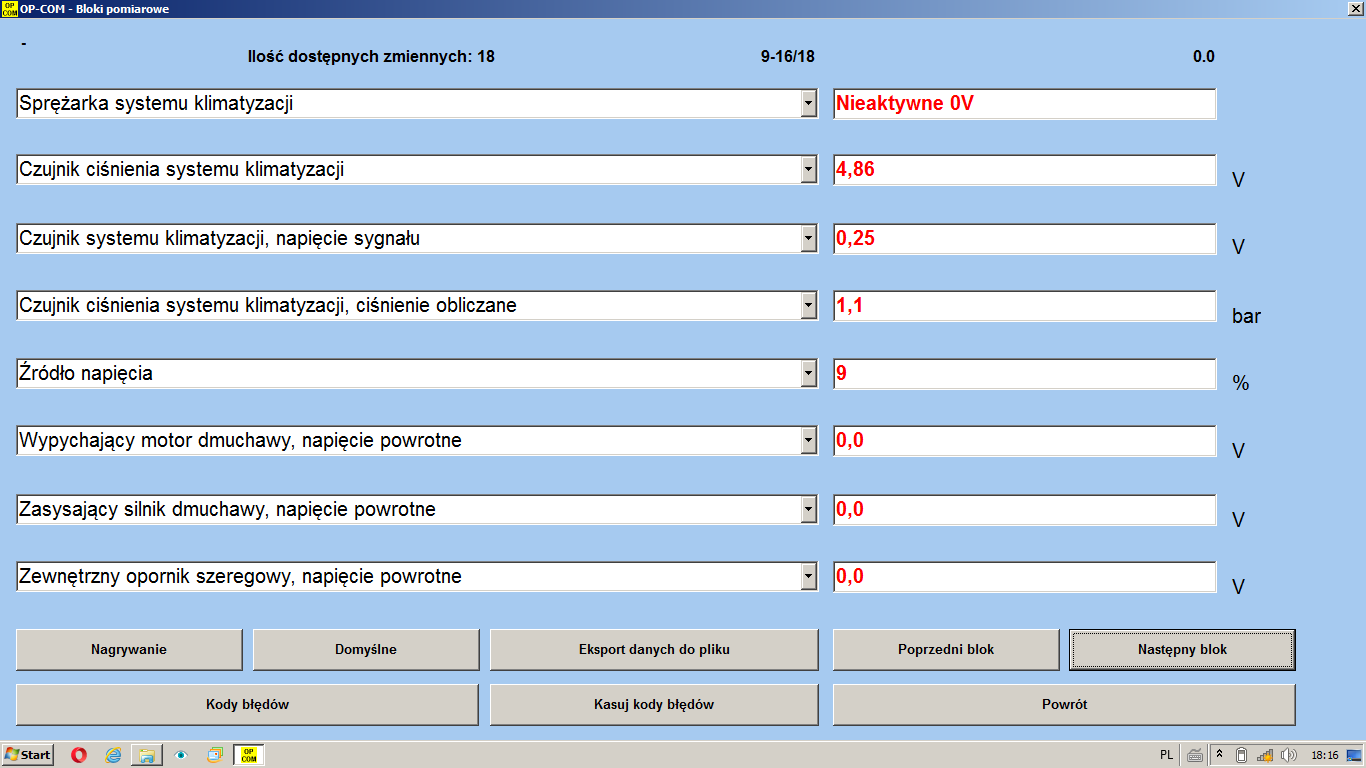This screenshot has width=1366, height=768.
Task: Show hidden system tray icons
Action: pos(1220,755)
